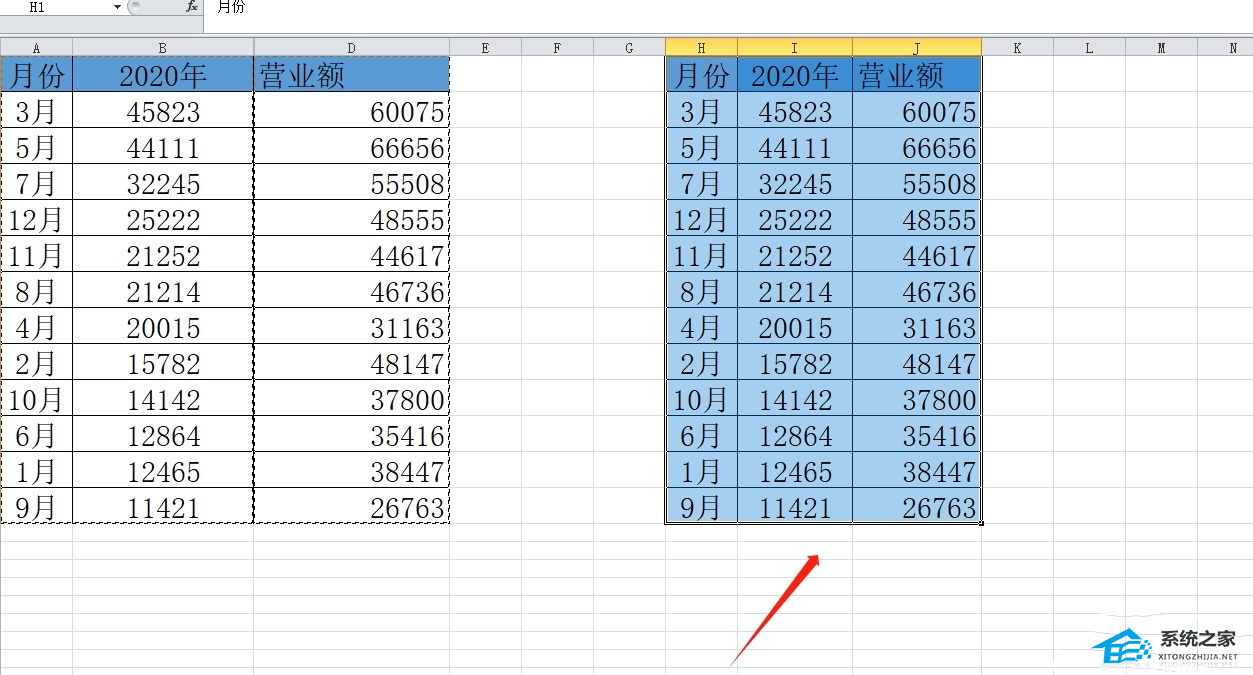This screenshot has height=675, width=1253.
Task: Click the fx insert function icon
Action: coord(191,7)
